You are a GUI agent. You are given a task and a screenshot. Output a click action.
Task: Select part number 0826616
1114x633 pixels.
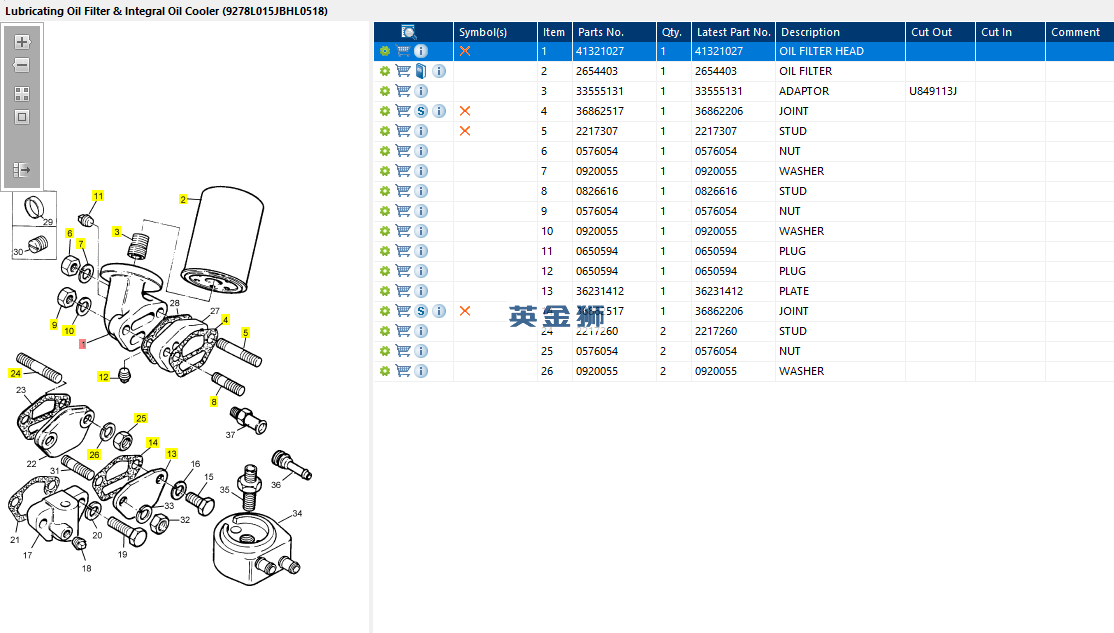[597, 191]
